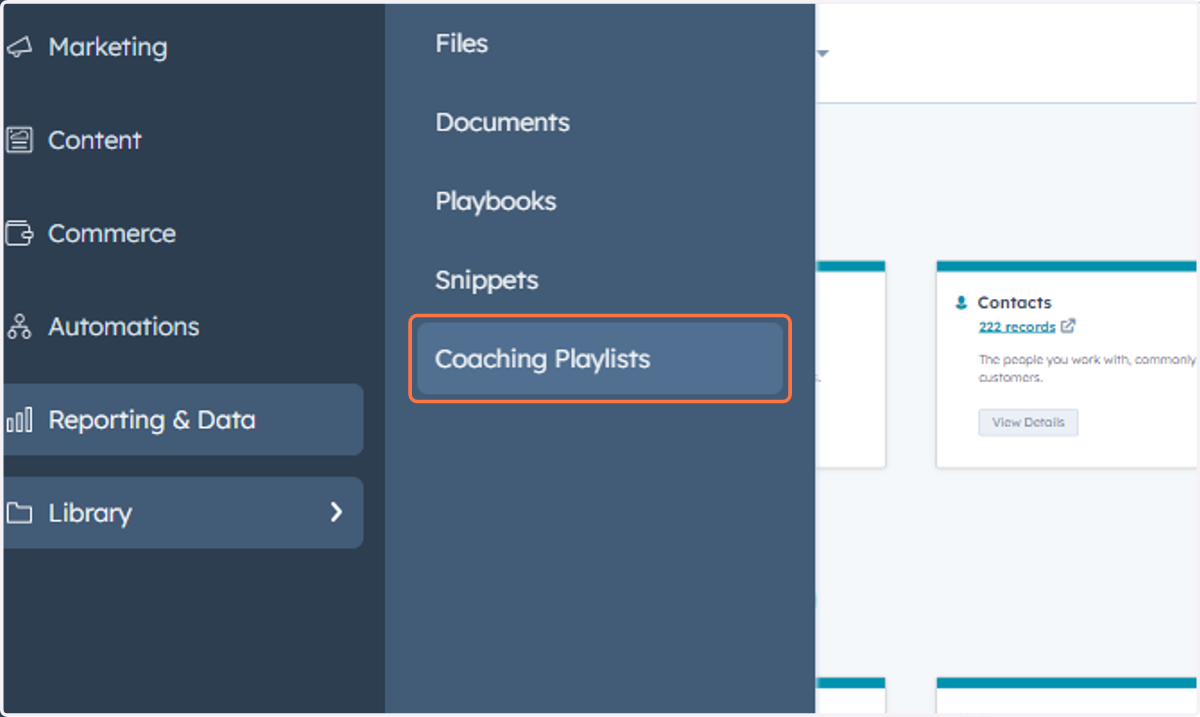This screenshot has width=1200, height=717.
Task: Expand the Library submenu chevron
Action: click(x=336, y=512)
